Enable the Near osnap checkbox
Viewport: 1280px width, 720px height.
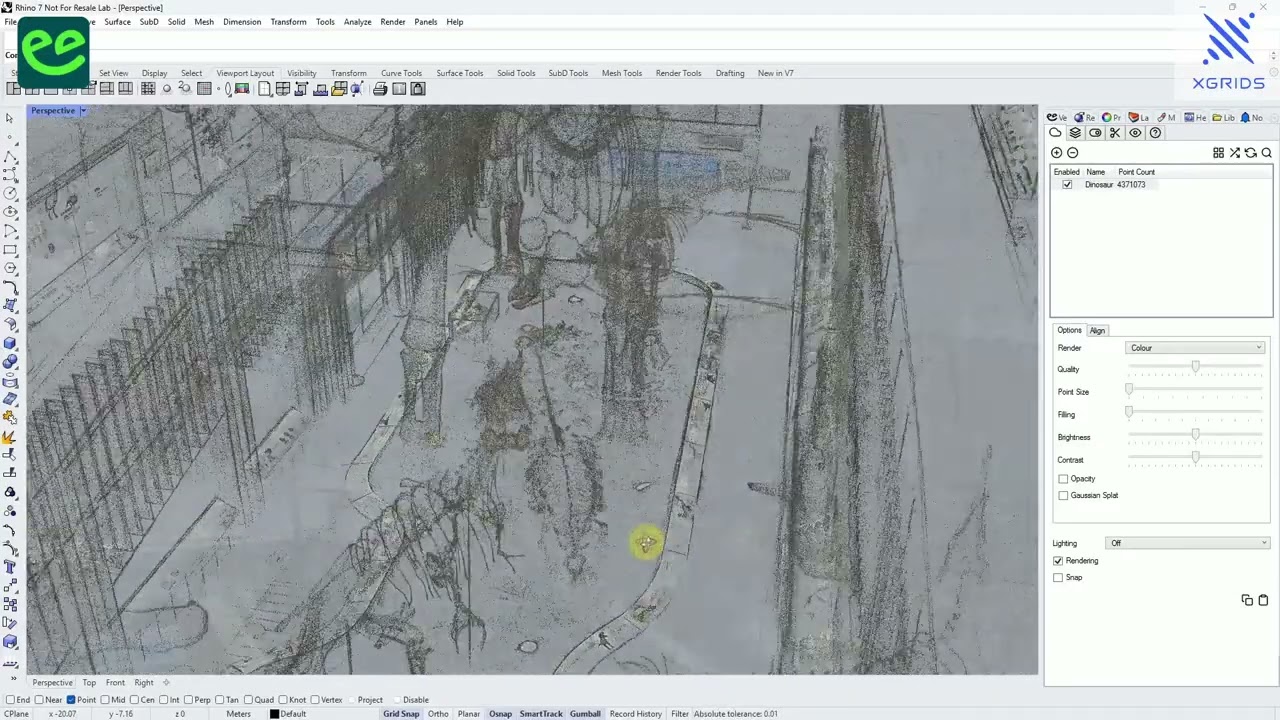coord(38,700)
